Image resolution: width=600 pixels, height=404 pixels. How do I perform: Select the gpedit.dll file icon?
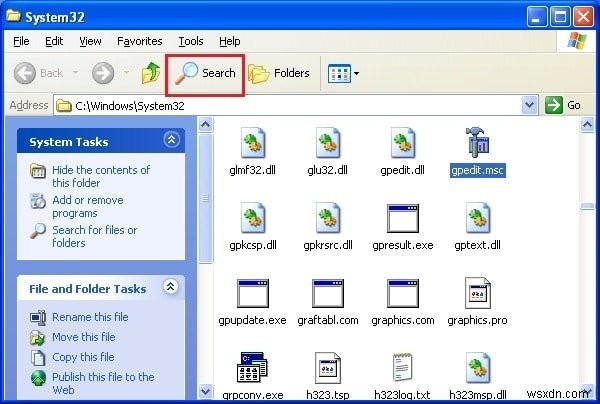click(403, 143)
